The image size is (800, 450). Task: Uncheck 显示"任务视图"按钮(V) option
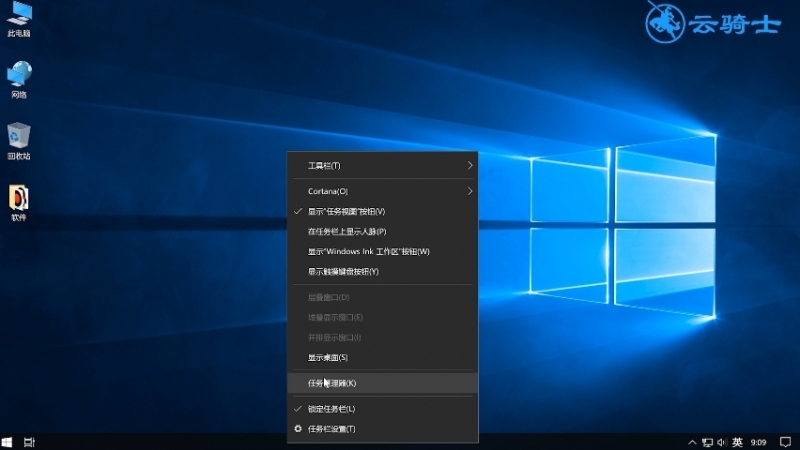coord(383,211)
